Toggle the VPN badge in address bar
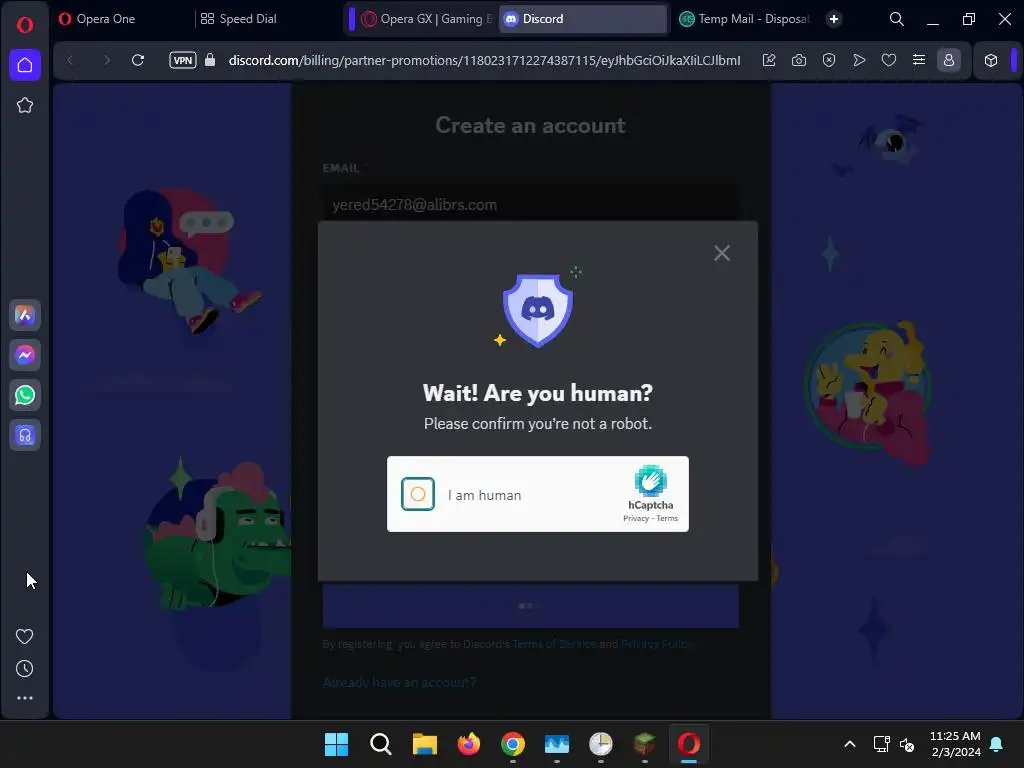1024x768 pixels. [x=183, y=60]
